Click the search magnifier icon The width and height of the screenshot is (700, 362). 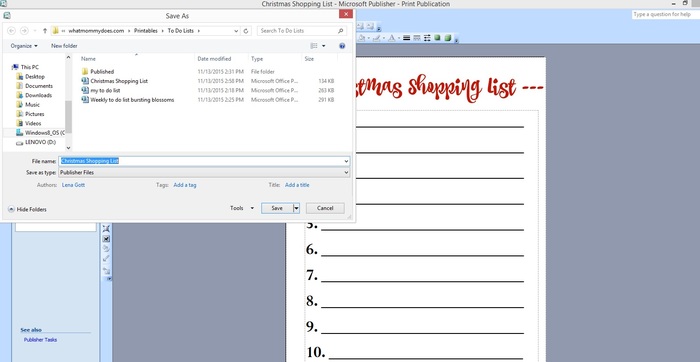[341, 31]
